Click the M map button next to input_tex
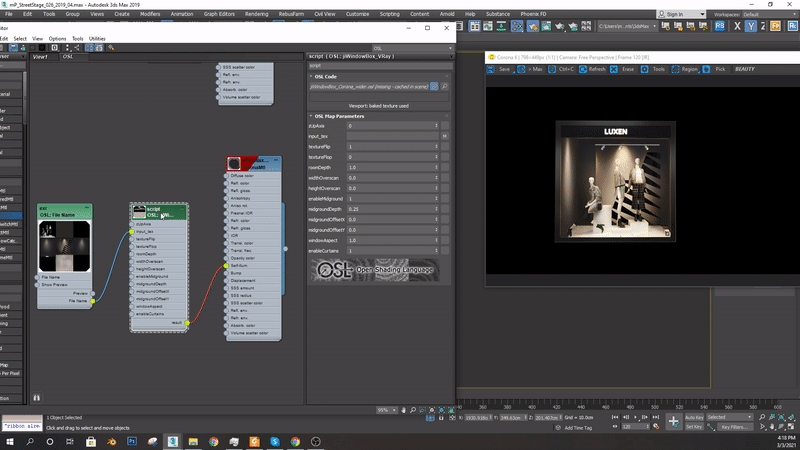The image size is (800, 450). click(444, 136)
